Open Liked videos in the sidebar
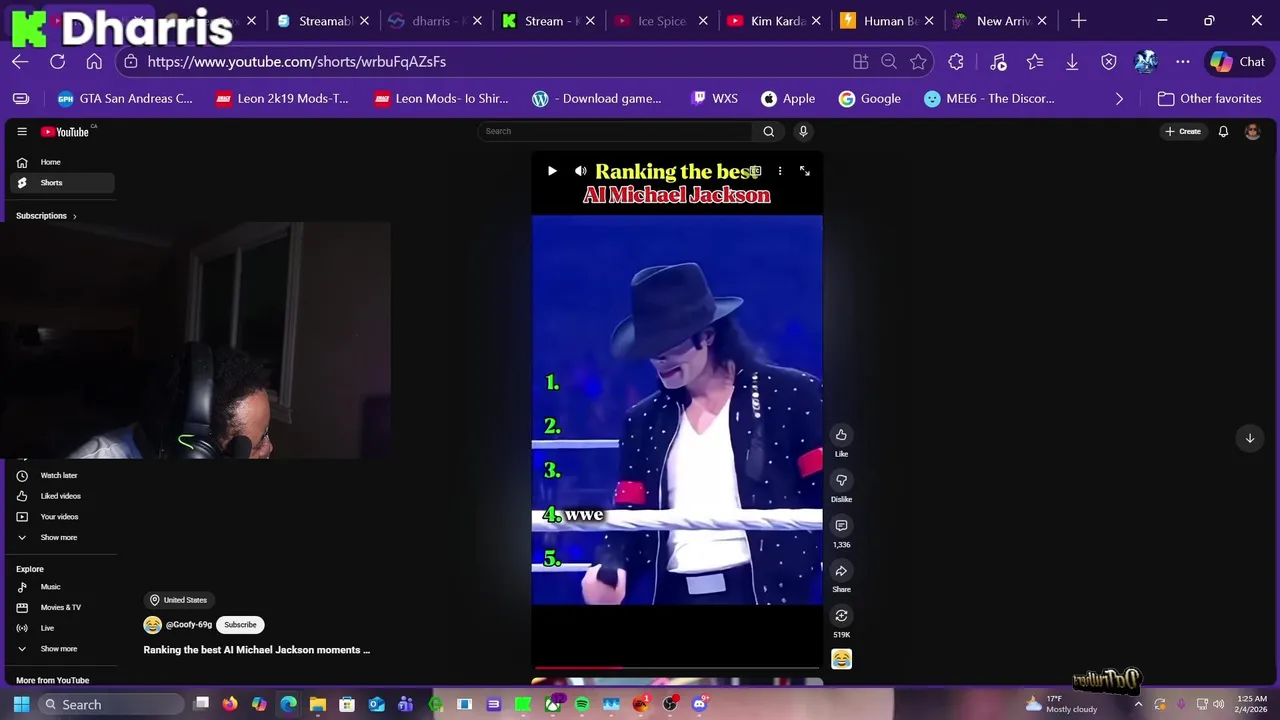The width and height of the screenshot is (1280, 720). click(62, 496)
